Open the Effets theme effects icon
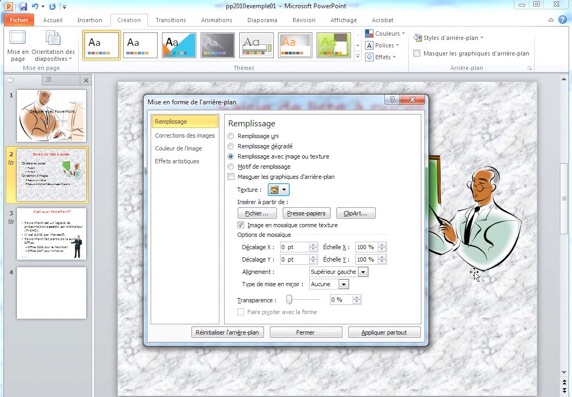Image resolution: width=572 pixels, height=397 pixels. tap(369, 57)
